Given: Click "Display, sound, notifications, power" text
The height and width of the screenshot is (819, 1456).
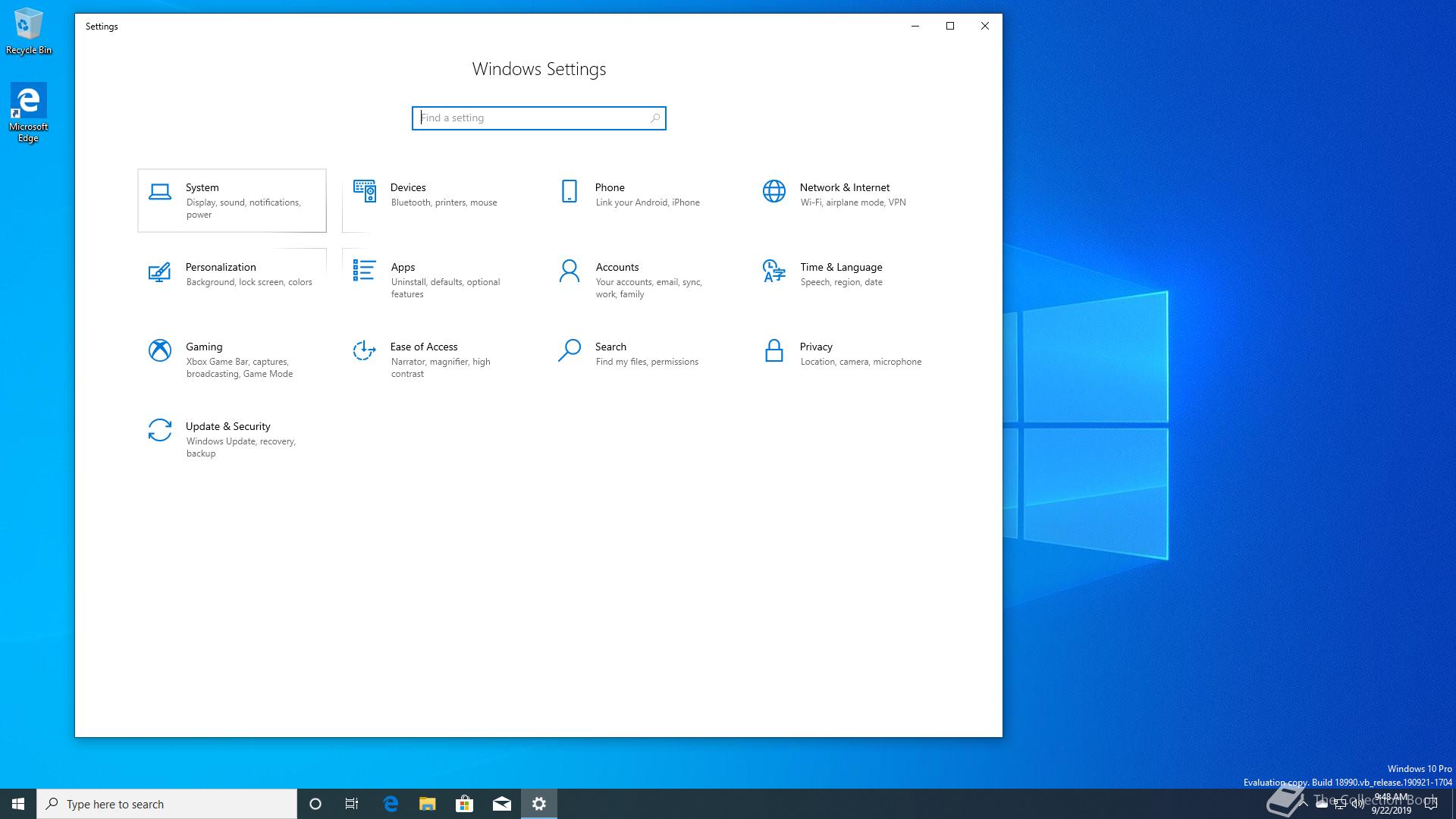Looking at the screenshot, I should point(243,209).
